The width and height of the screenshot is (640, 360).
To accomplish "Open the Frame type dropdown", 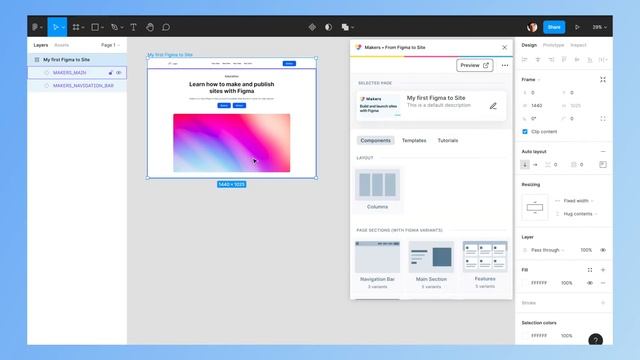I will point(531,80).
